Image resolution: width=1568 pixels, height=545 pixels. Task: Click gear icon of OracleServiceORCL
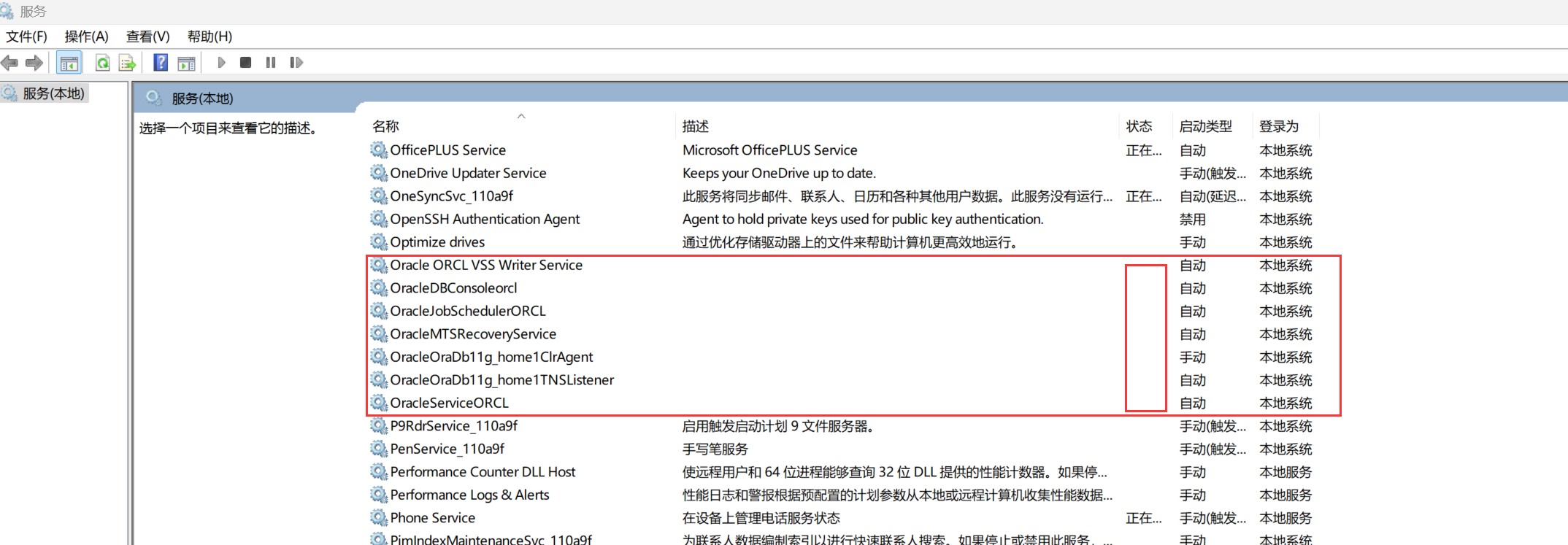(378, 403)
